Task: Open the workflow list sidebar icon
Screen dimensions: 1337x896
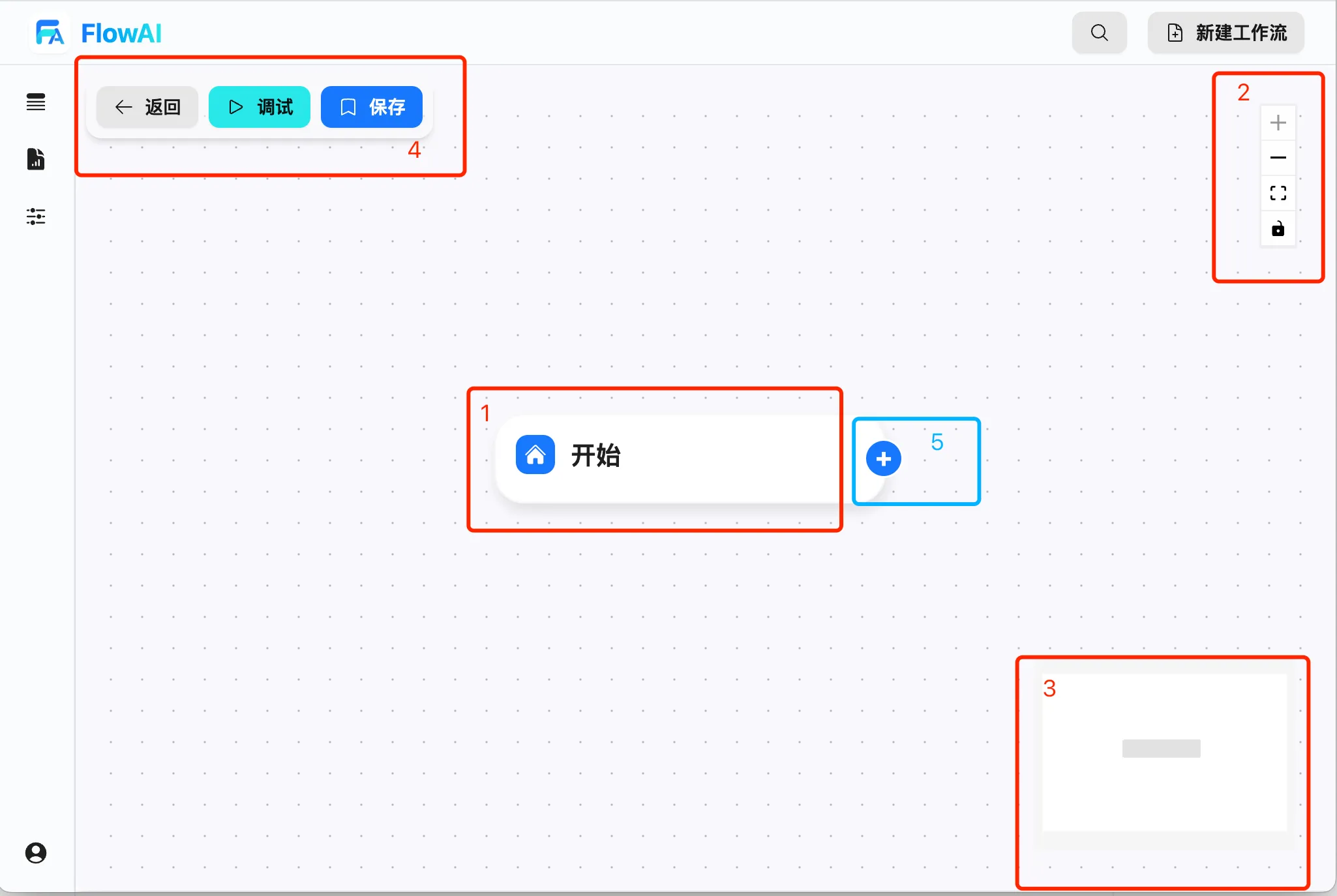Action: click(x=36, y=102)
